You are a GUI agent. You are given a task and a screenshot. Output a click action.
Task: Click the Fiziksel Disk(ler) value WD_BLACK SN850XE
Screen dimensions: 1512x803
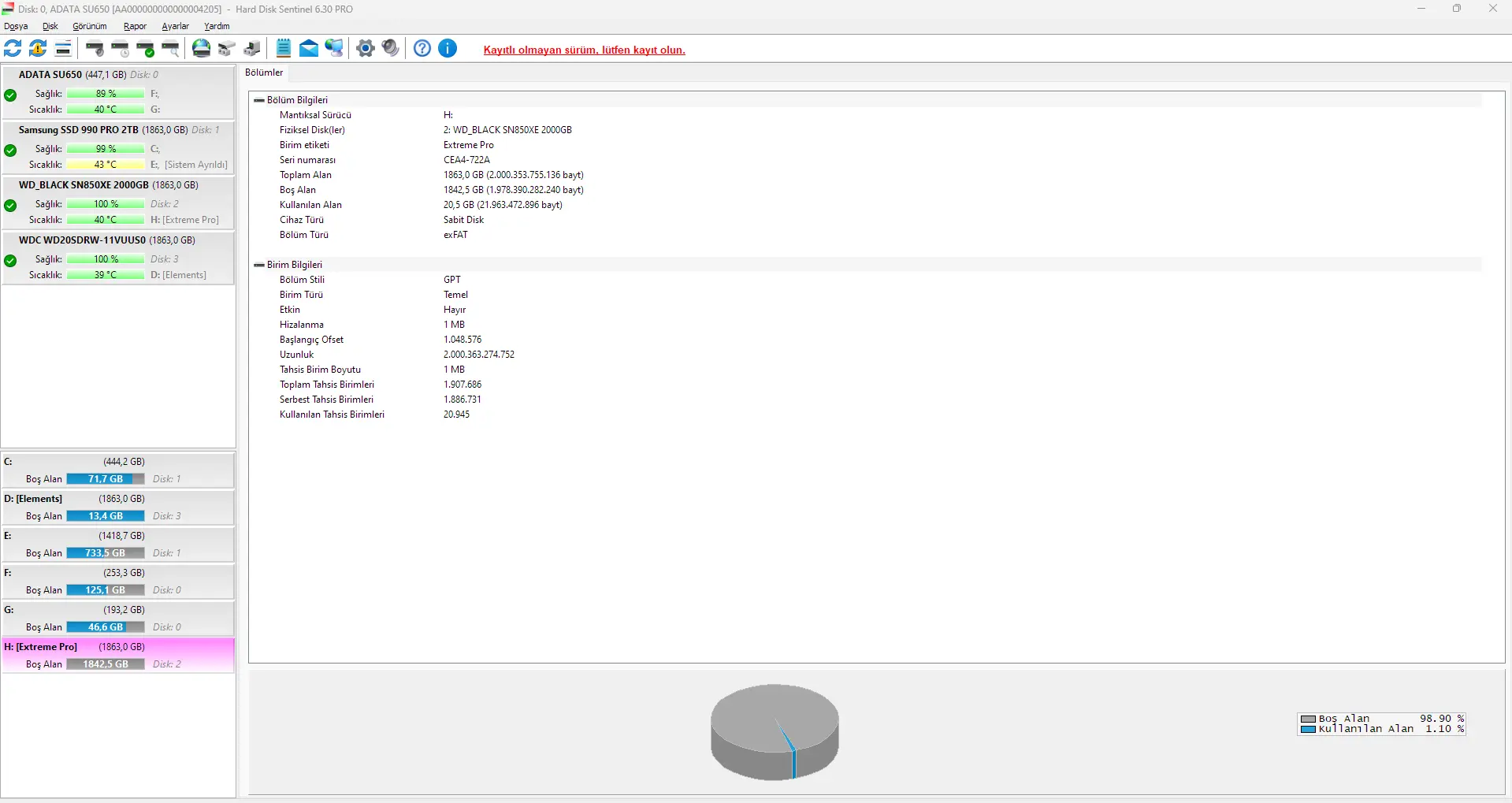(507, 130)
